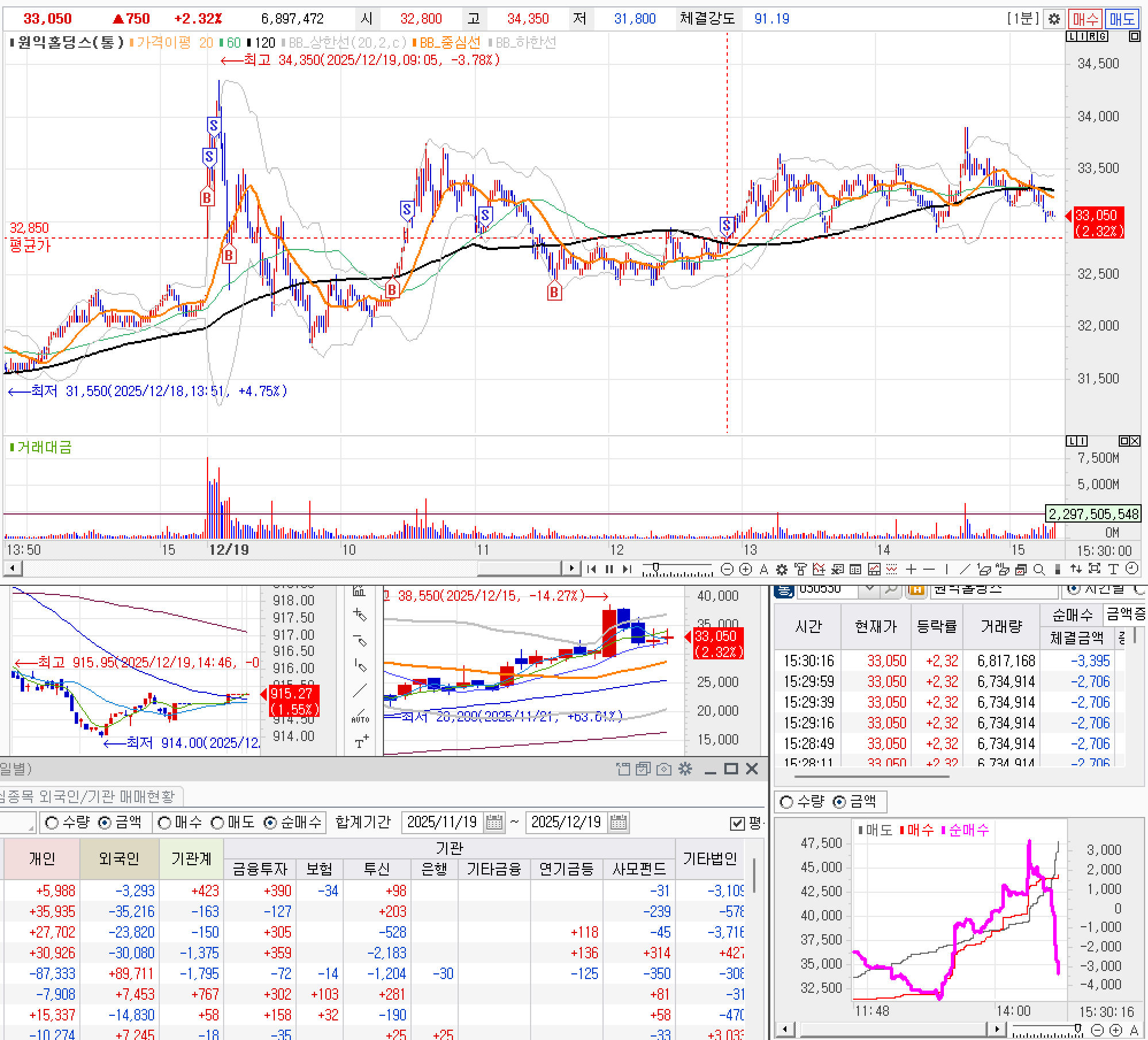This screenshot has width=1148, height=1040.
Task: Select the 매도 radio button
Action: [217, 823]
